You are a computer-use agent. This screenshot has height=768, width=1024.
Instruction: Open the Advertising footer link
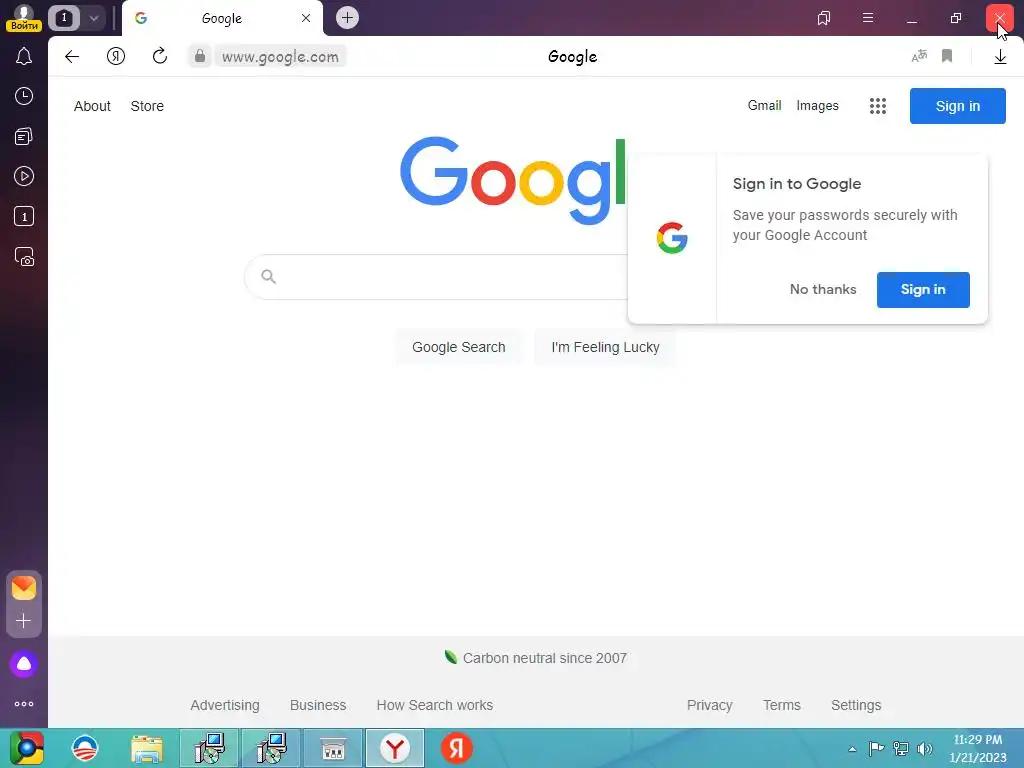tap(225, 705)
